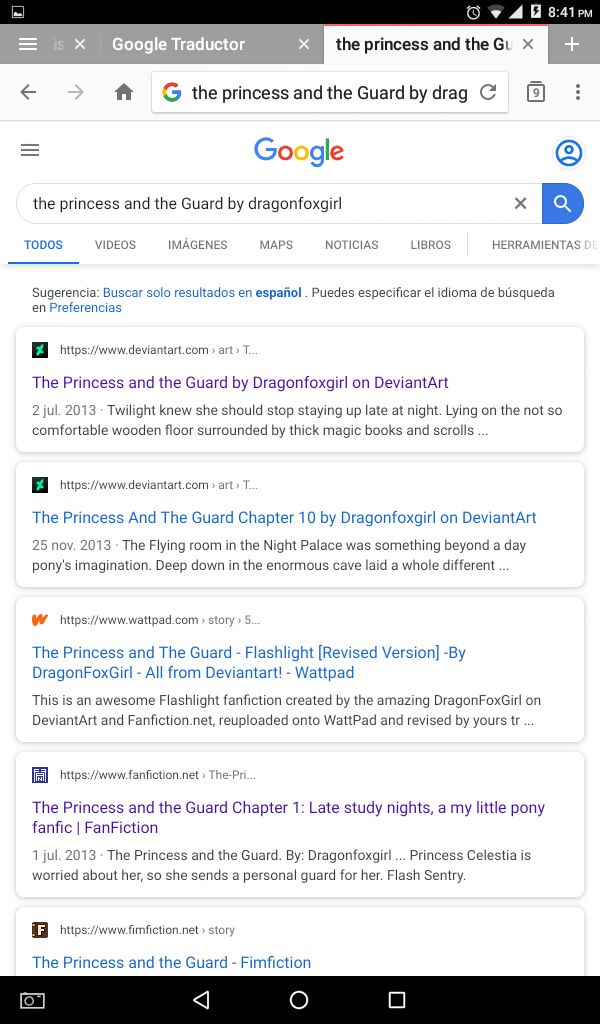Clear the search query with X

click(x=520, y=204)
